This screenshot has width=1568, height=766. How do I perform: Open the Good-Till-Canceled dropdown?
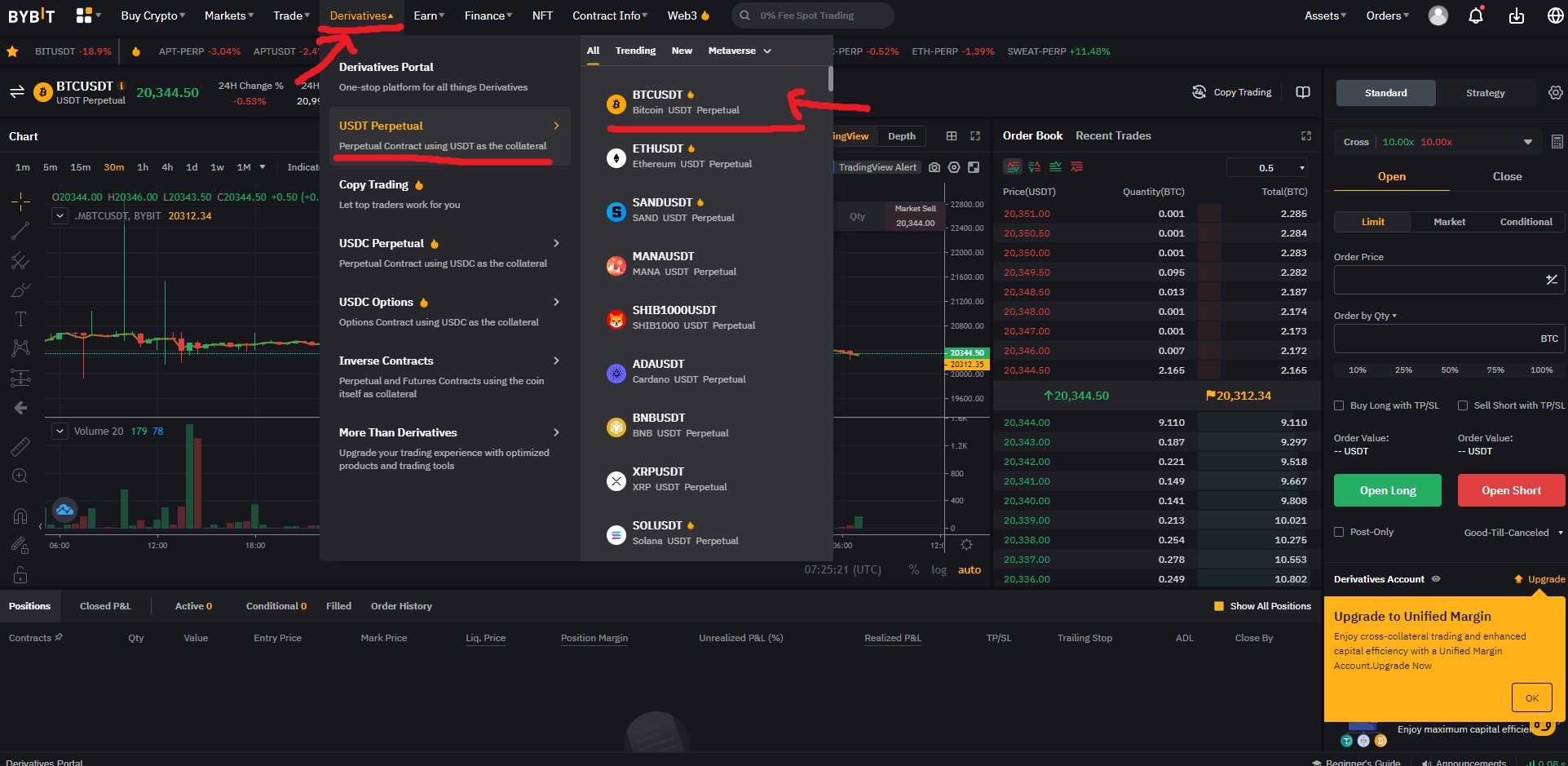(1513, 533)
